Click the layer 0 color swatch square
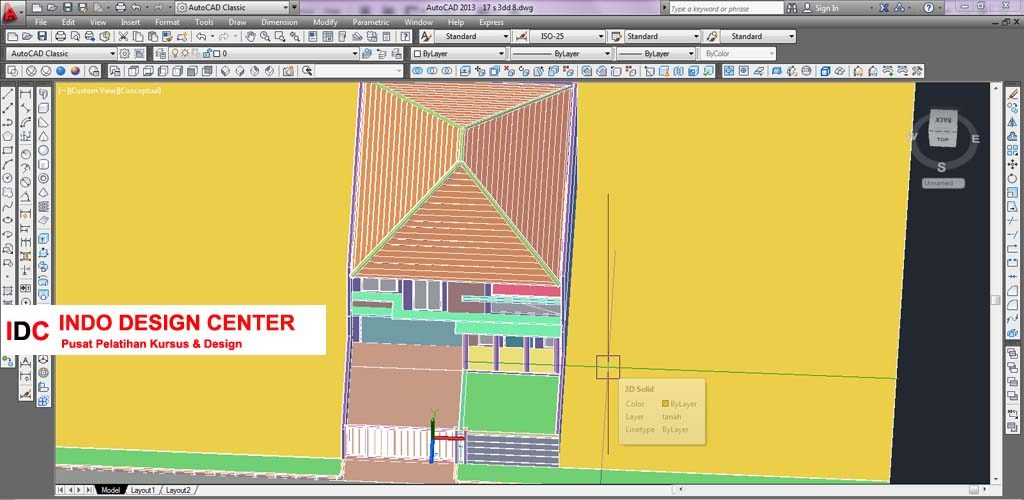This screenshot has width=1024, height=500. (217, 54)
